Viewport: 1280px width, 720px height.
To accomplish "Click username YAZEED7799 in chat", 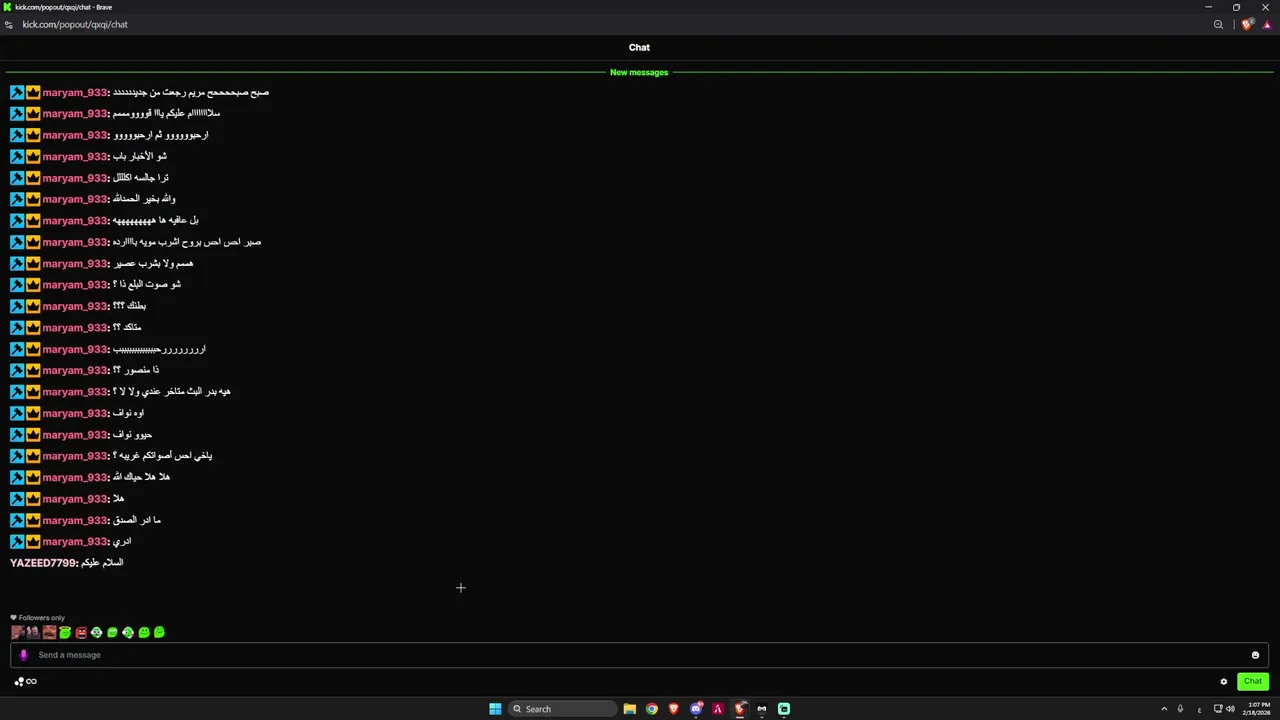I will pyautogui.click(x=43, y=563).
